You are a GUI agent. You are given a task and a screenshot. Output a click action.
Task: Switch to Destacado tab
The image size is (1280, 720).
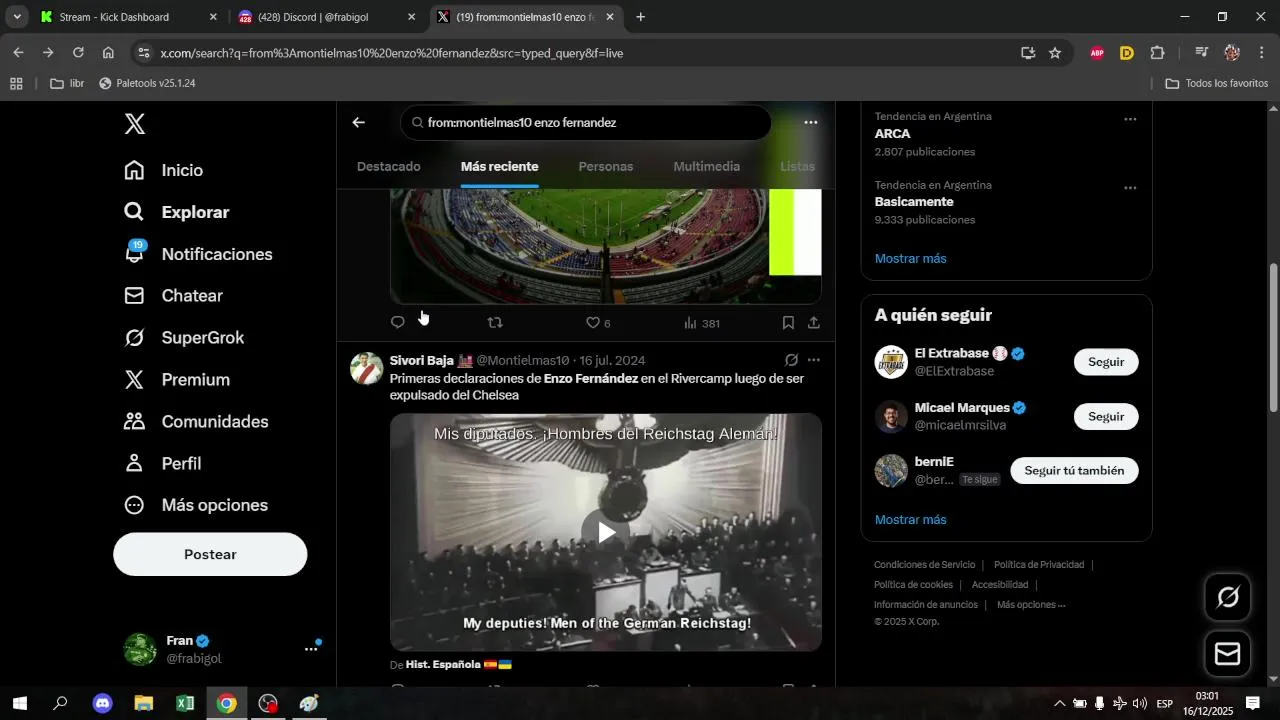[389, 167]
